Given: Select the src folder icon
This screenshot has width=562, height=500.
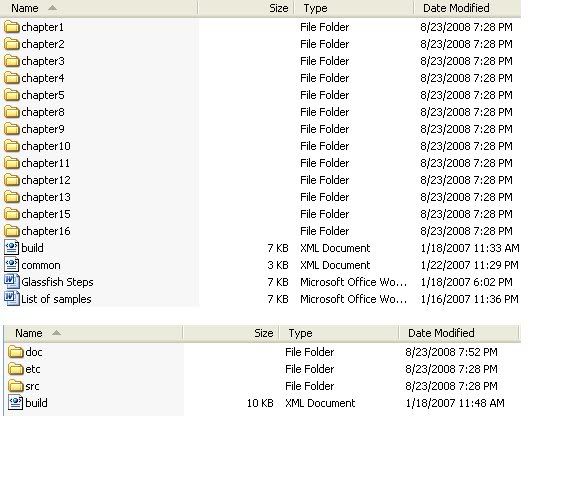Looking at the screenshot, I should click(x=16, y=386).
